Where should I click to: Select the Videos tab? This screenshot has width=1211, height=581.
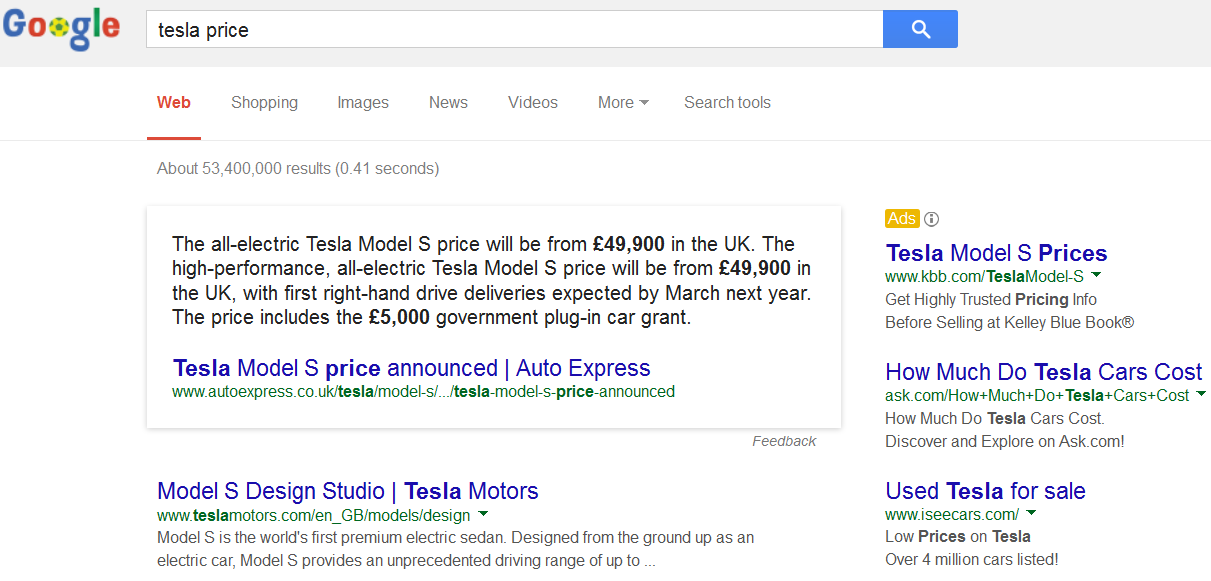tap(533, 102)
